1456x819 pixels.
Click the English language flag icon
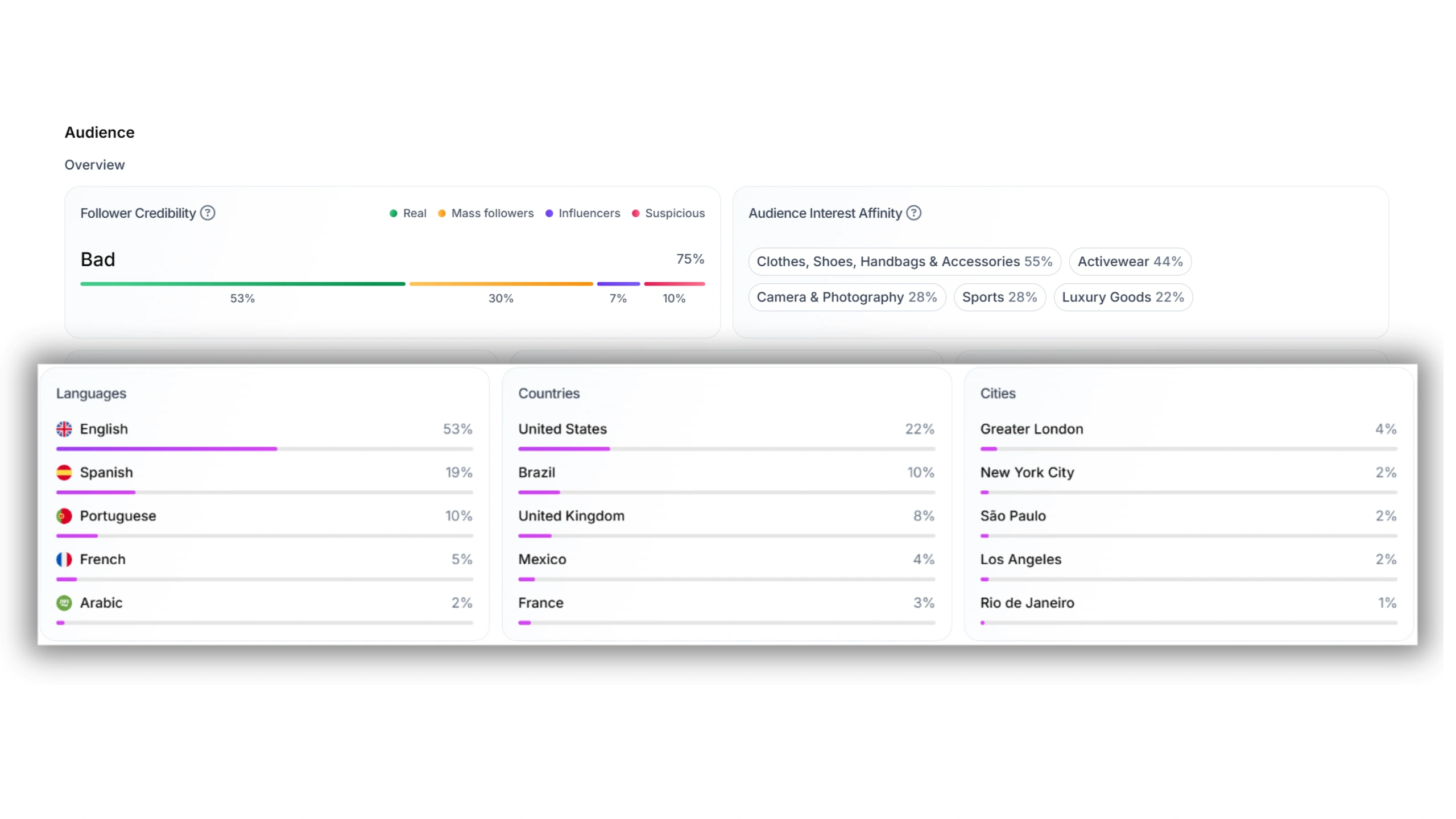tap(64, 429)
